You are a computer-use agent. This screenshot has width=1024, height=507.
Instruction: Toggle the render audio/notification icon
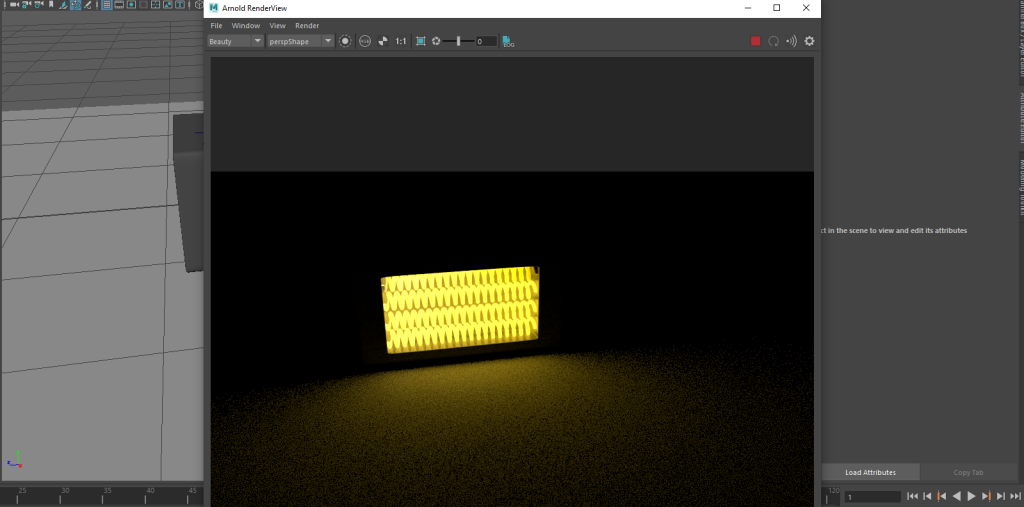[791, 41]
